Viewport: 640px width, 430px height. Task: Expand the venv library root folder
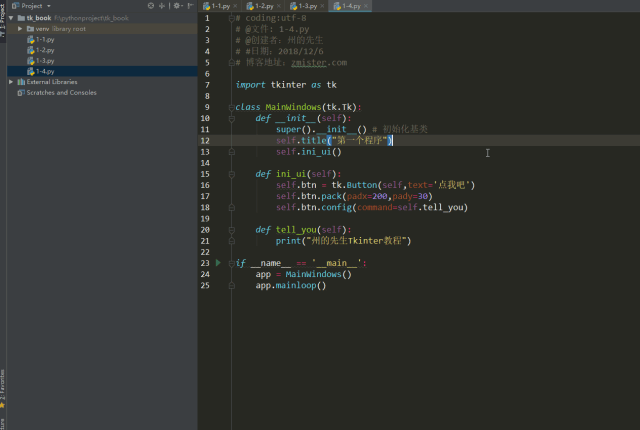[x=20, y=29]
